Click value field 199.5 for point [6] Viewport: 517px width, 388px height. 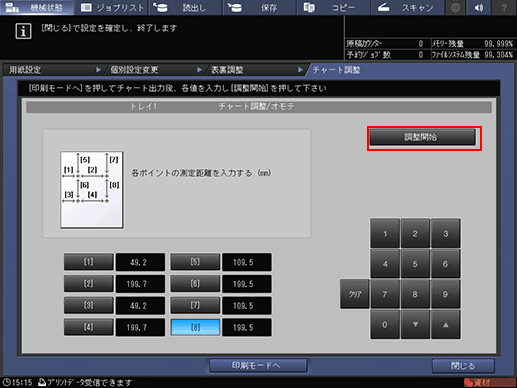coord(247,284)
